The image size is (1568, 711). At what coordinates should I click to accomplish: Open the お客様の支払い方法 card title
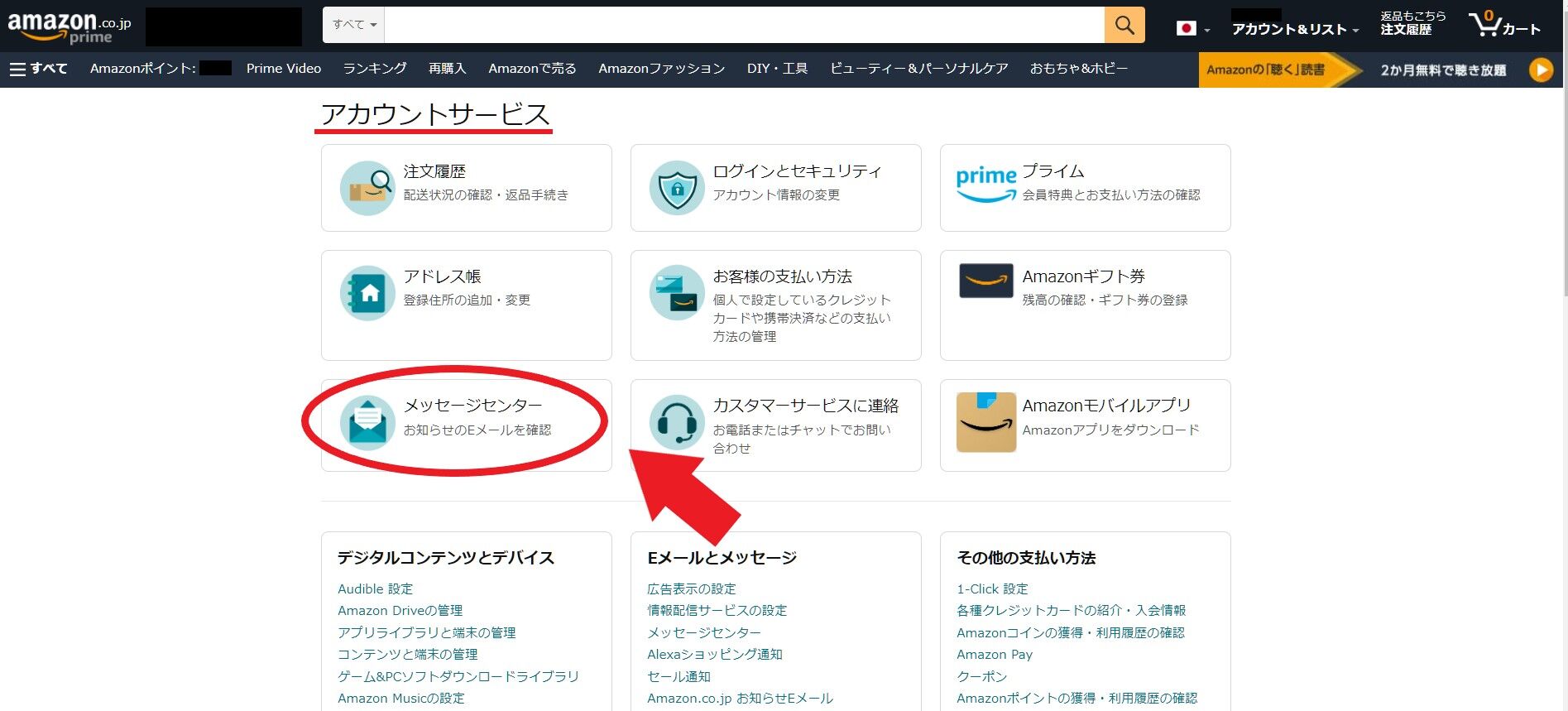point(782,276)
